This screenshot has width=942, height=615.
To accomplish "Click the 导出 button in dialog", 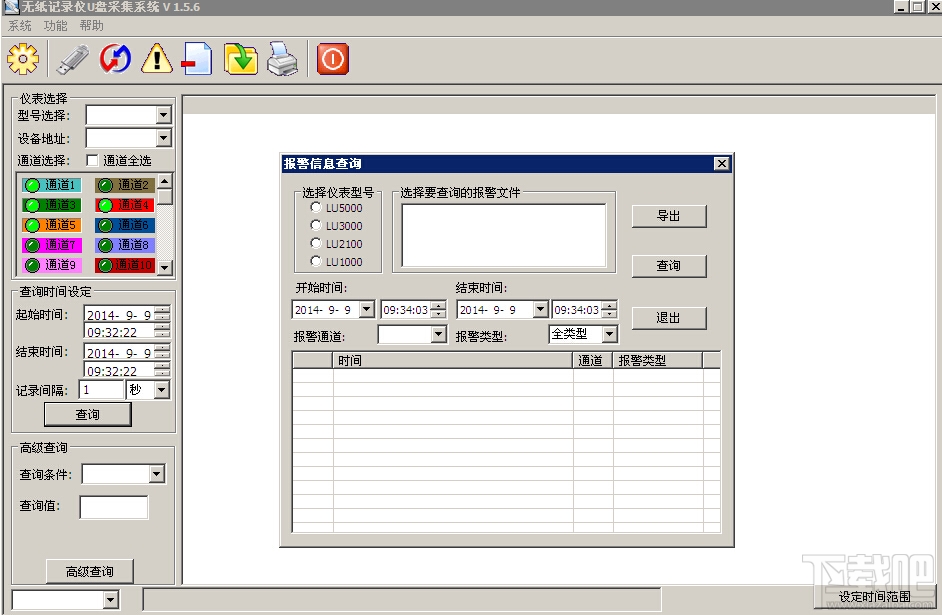I will click(669, 216).
